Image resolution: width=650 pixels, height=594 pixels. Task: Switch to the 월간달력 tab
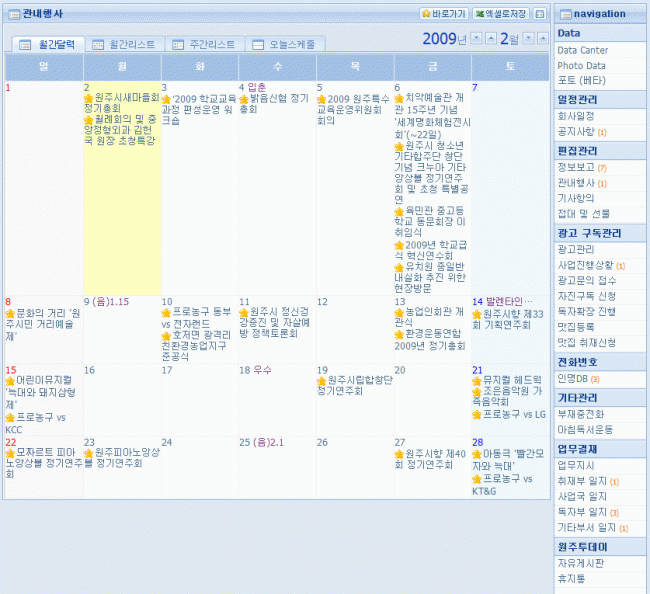point(49,44)
